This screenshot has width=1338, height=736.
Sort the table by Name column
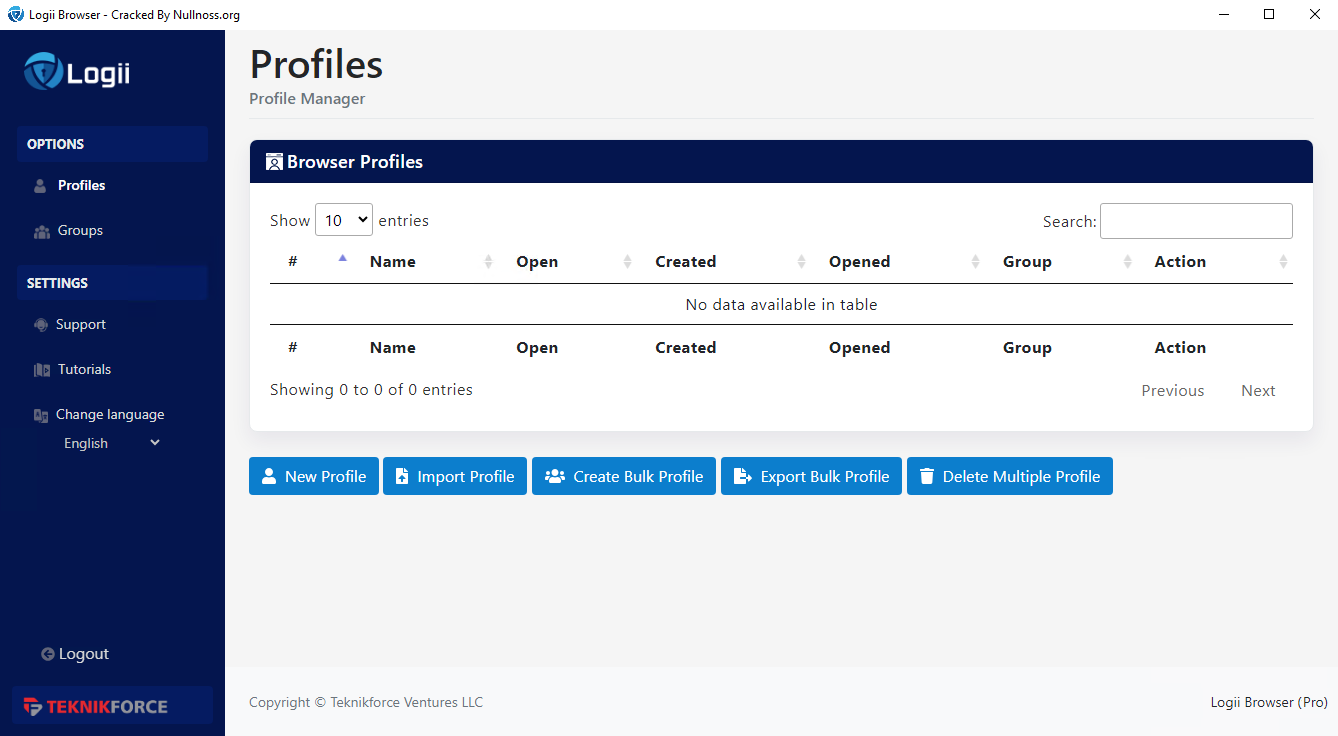(x=393, y=262)
